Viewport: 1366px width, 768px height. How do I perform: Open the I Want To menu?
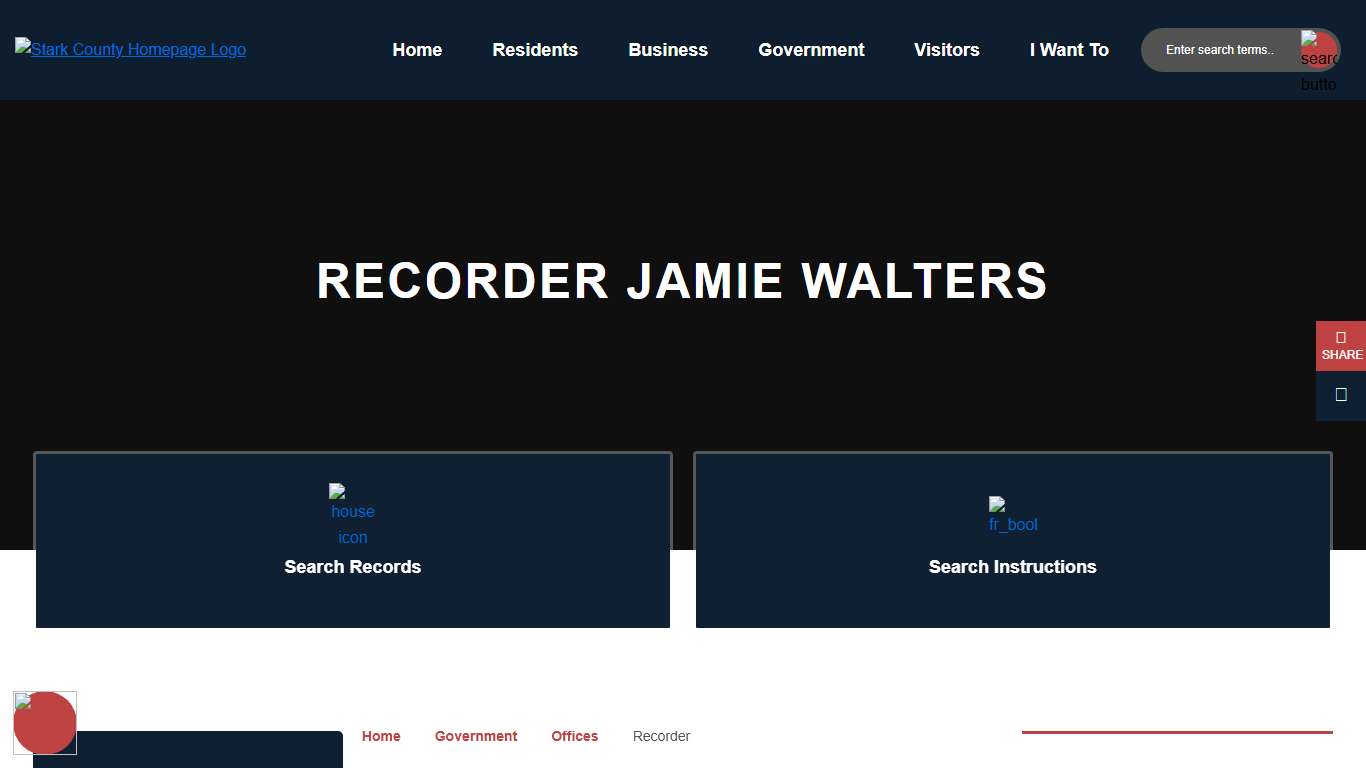[x=1069, y=50]
